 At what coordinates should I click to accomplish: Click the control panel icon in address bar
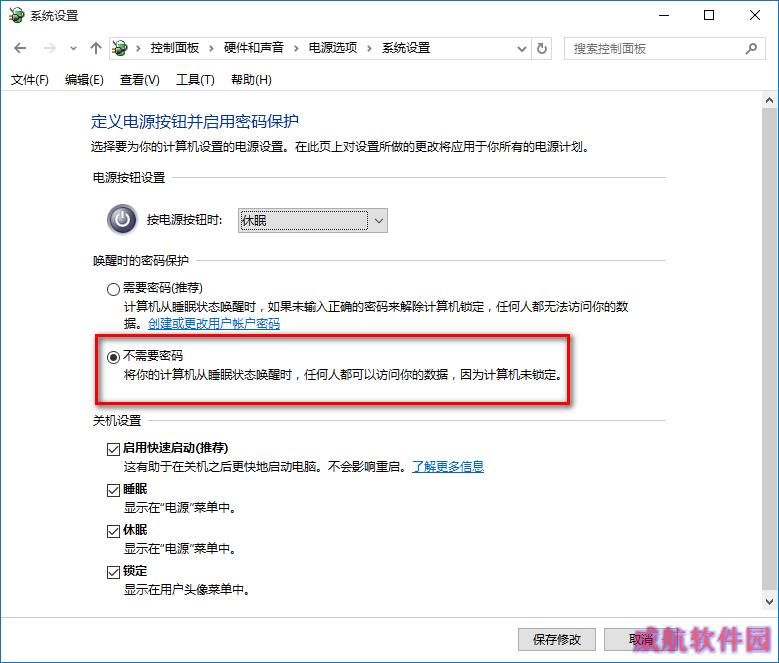[x=120, y=48]
